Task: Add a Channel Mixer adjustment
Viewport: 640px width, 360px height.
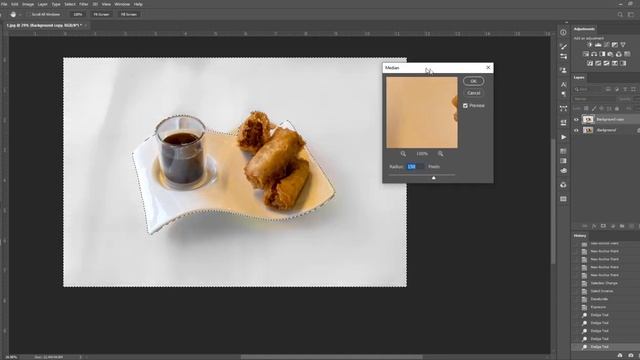Action: 619,54
